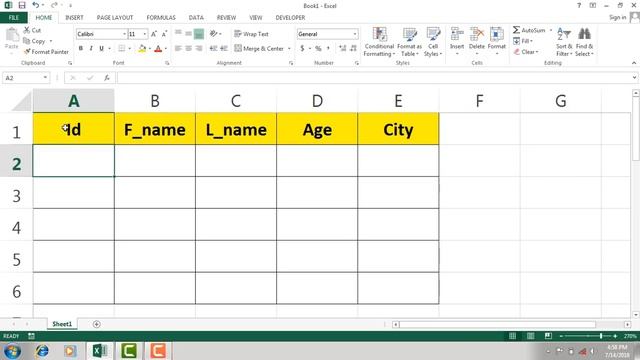Viewport: 640px width, 360px height.
Task: Increase font size with the larger A icon
Action: tap(154, 34)
